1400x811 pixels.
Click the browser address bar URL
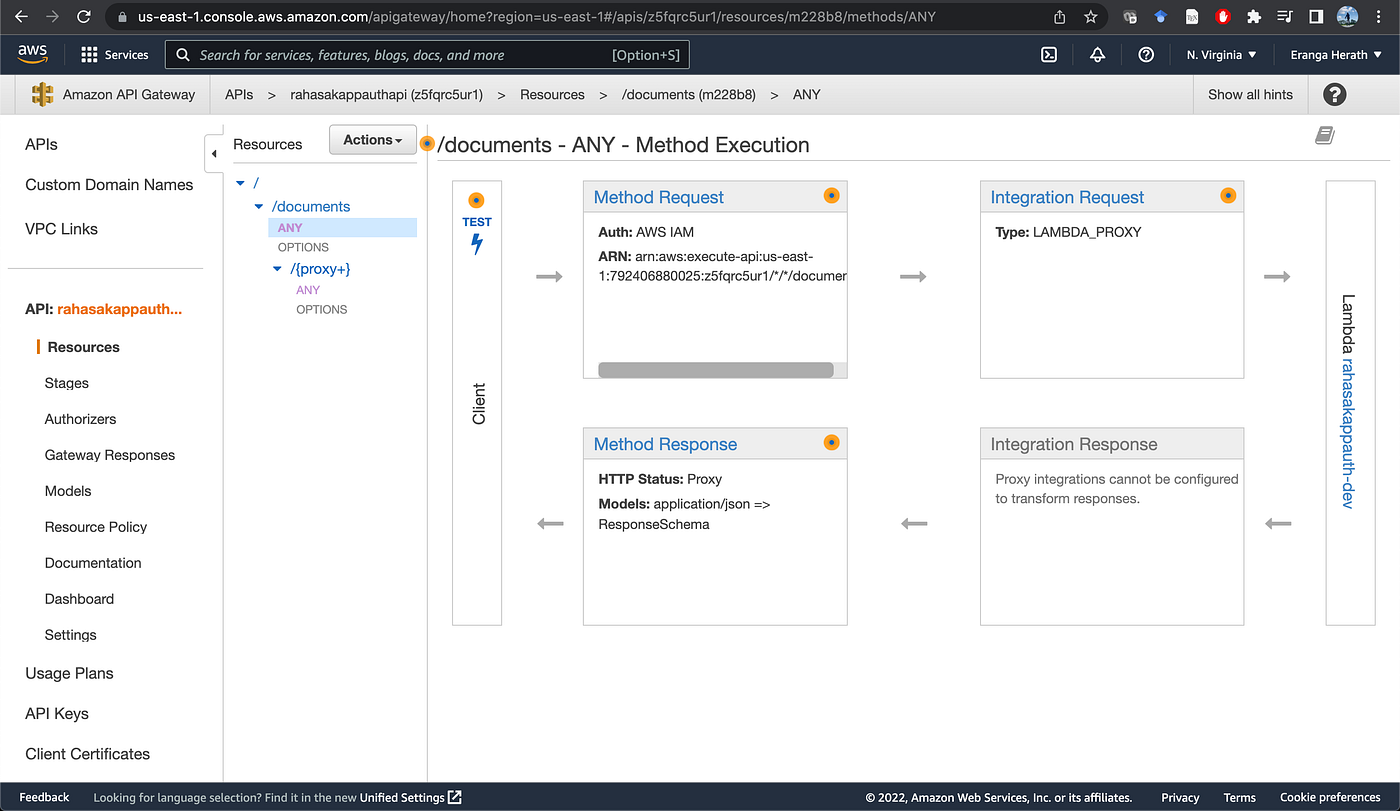pos(536,17)
